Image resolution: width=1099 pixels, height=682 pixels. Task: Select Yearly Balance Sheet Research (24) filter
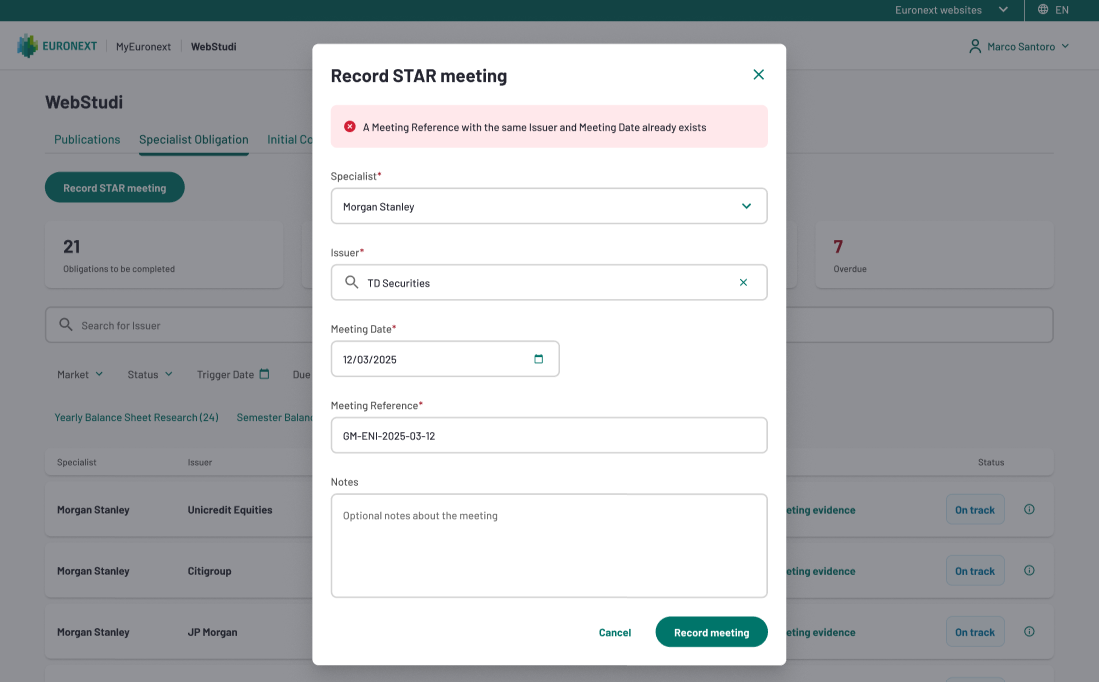click(137, 417)
